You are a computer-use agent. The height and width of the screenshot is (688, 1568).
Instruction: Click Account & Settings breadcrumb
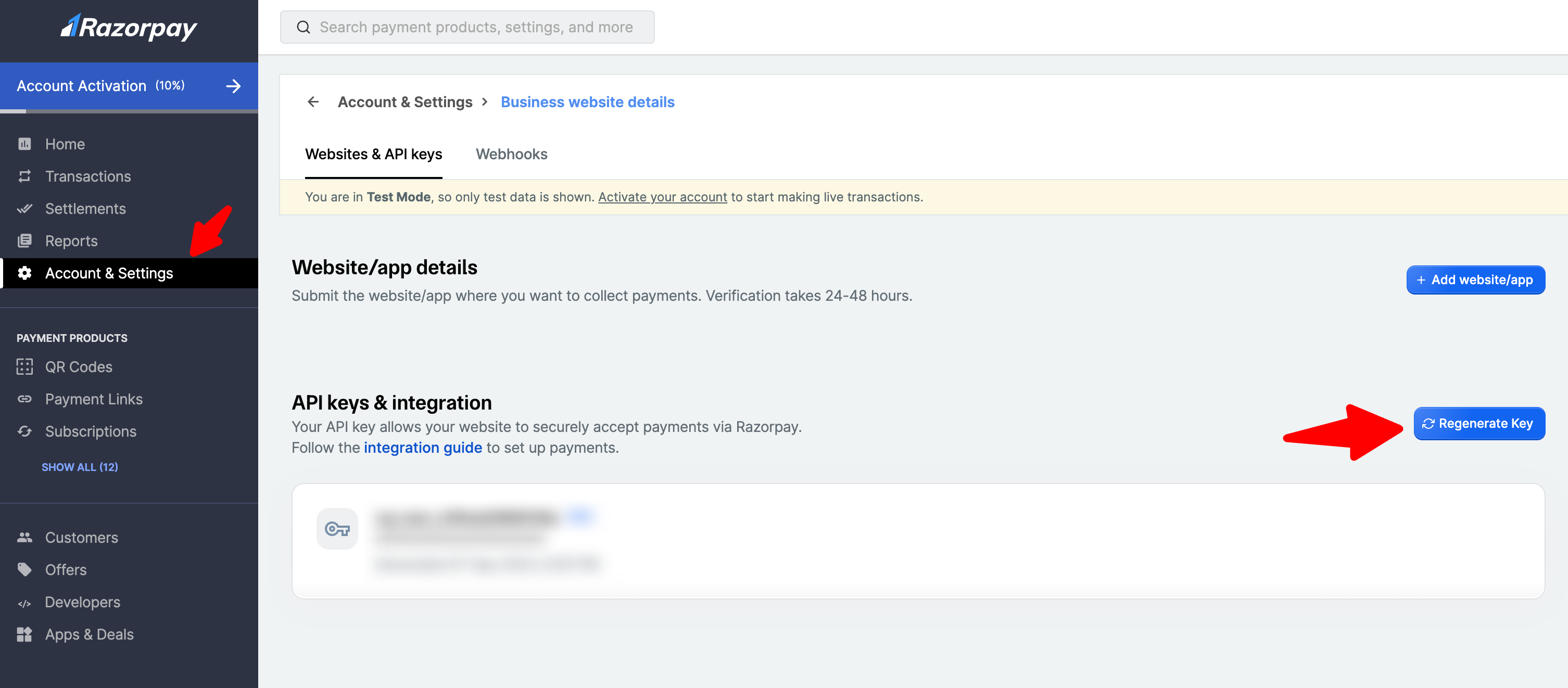pyautogui.click(x=406, y=102)
